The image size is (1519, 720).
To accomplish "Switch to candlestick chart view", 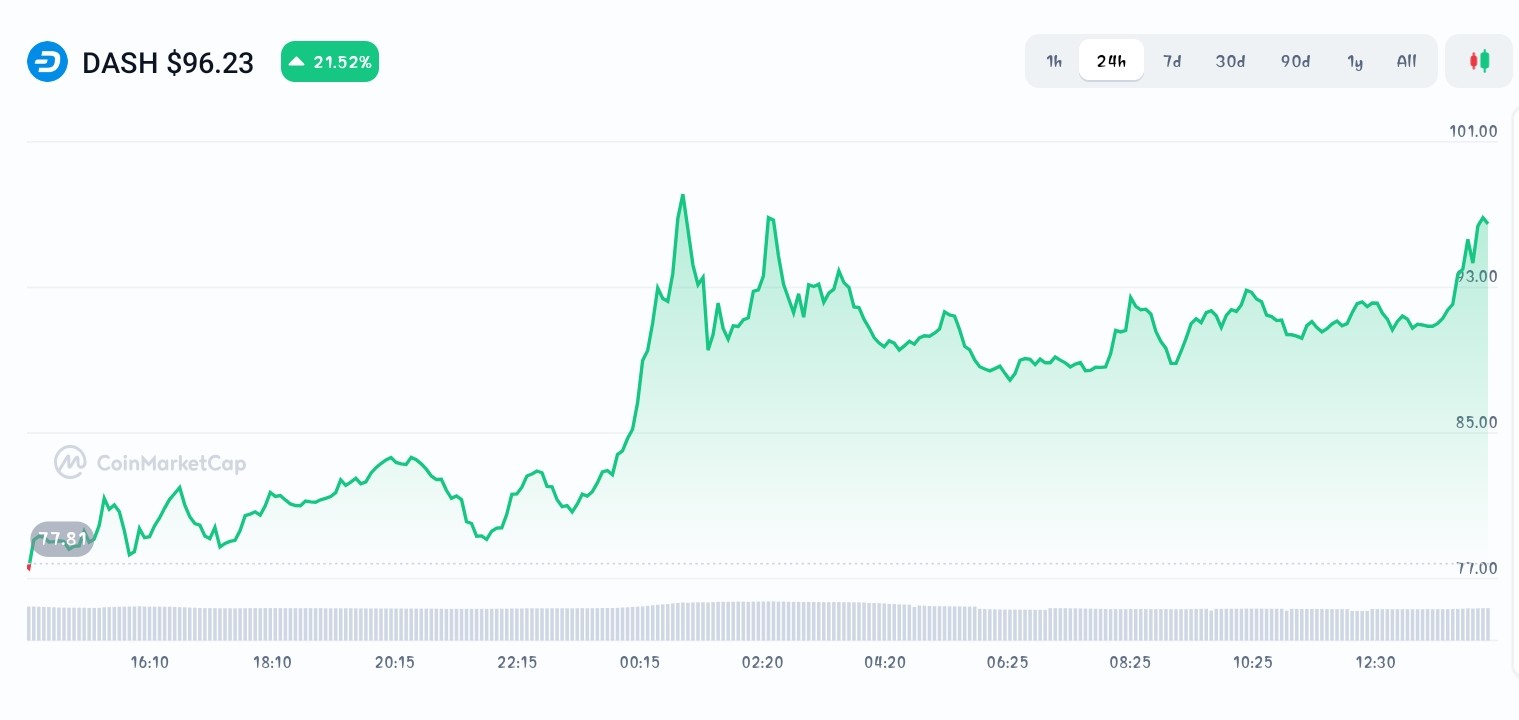I will pos(1479,61).
